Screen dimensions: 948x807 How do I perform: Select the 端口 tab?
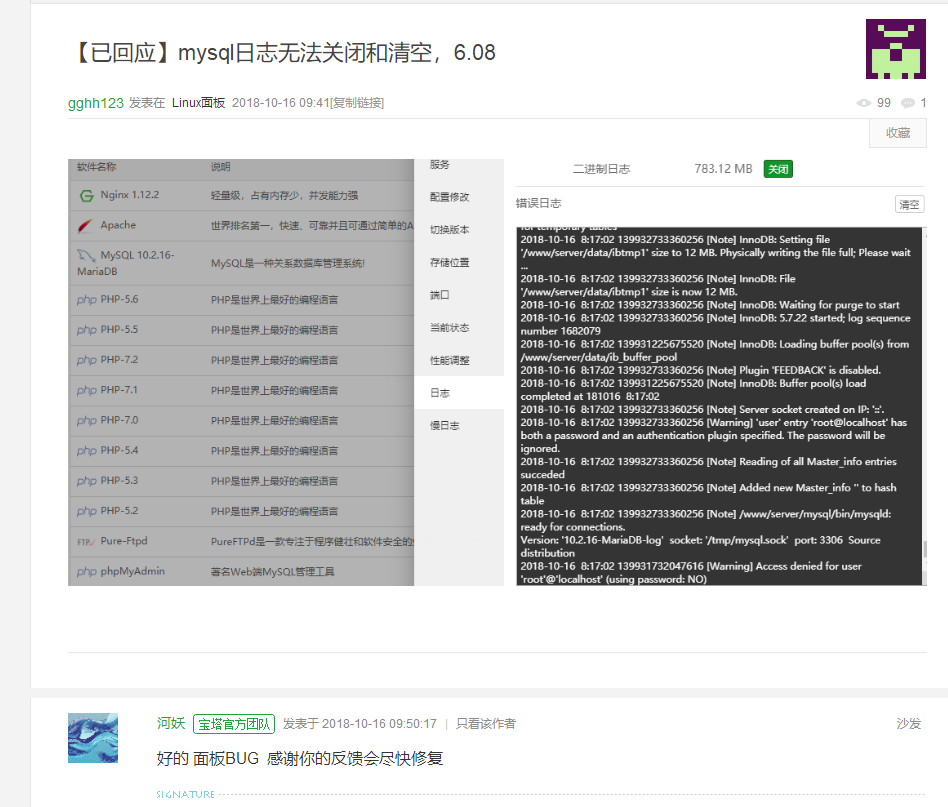click(440, 295)
